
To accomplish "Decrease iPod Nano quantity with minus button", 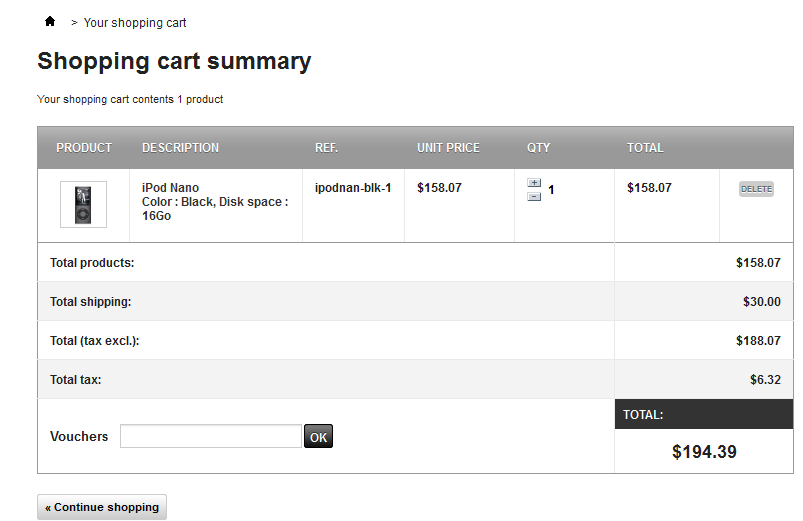I will pyautogui.click(x=534, y=196).
